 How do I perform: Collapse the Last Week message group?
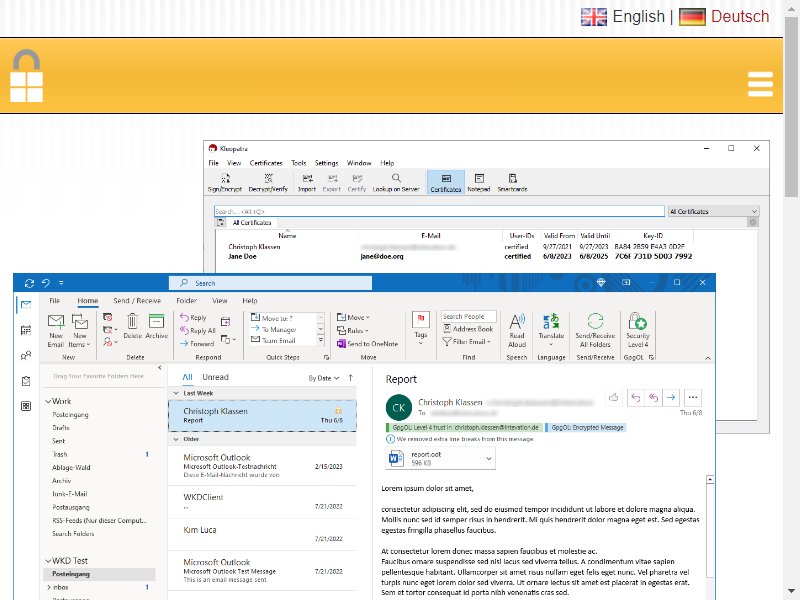coord(176,393)
